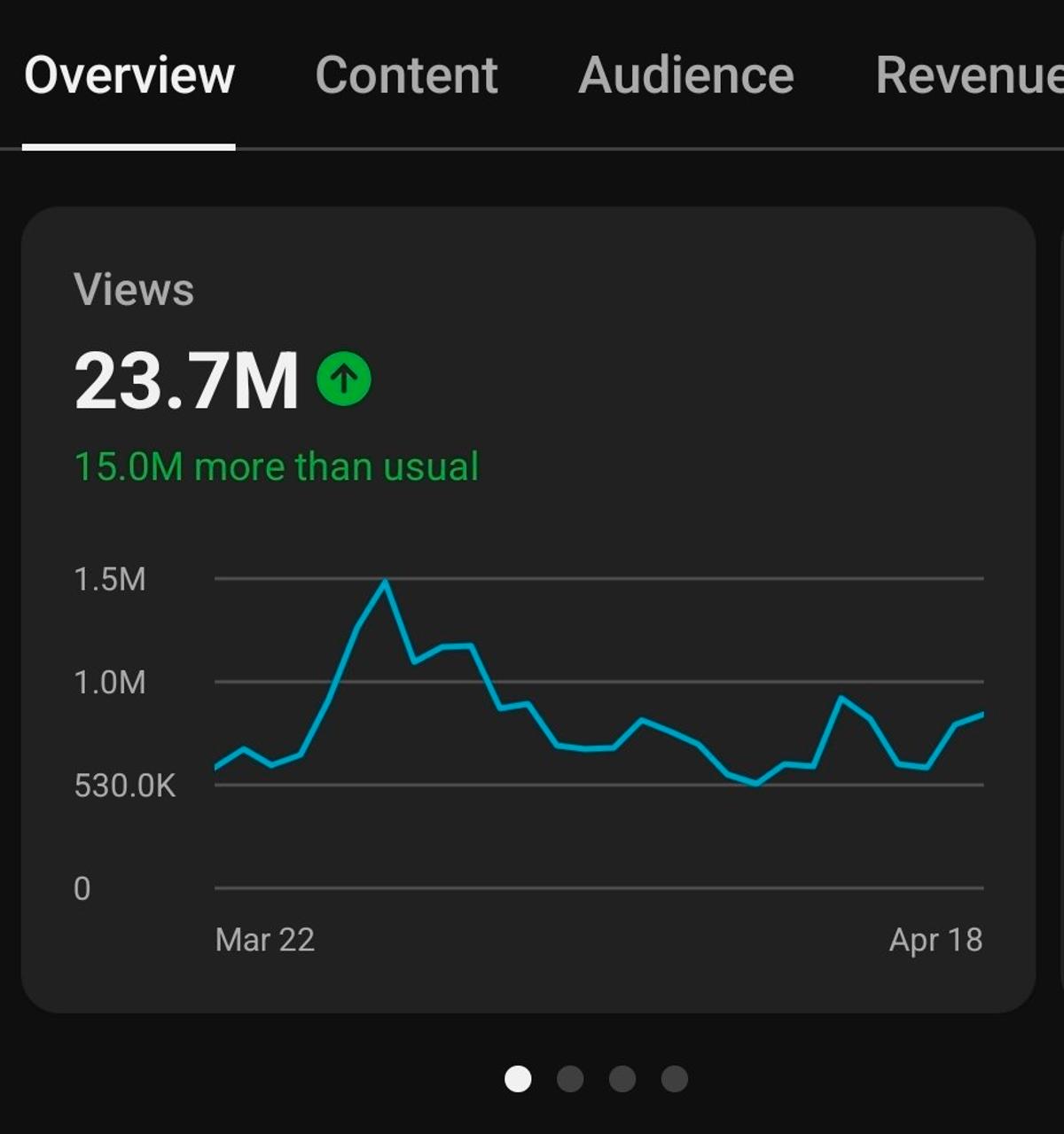Click the 530.0K axis label
This screenshot has height=1134, width=1064.
click(x=125, y=786)
